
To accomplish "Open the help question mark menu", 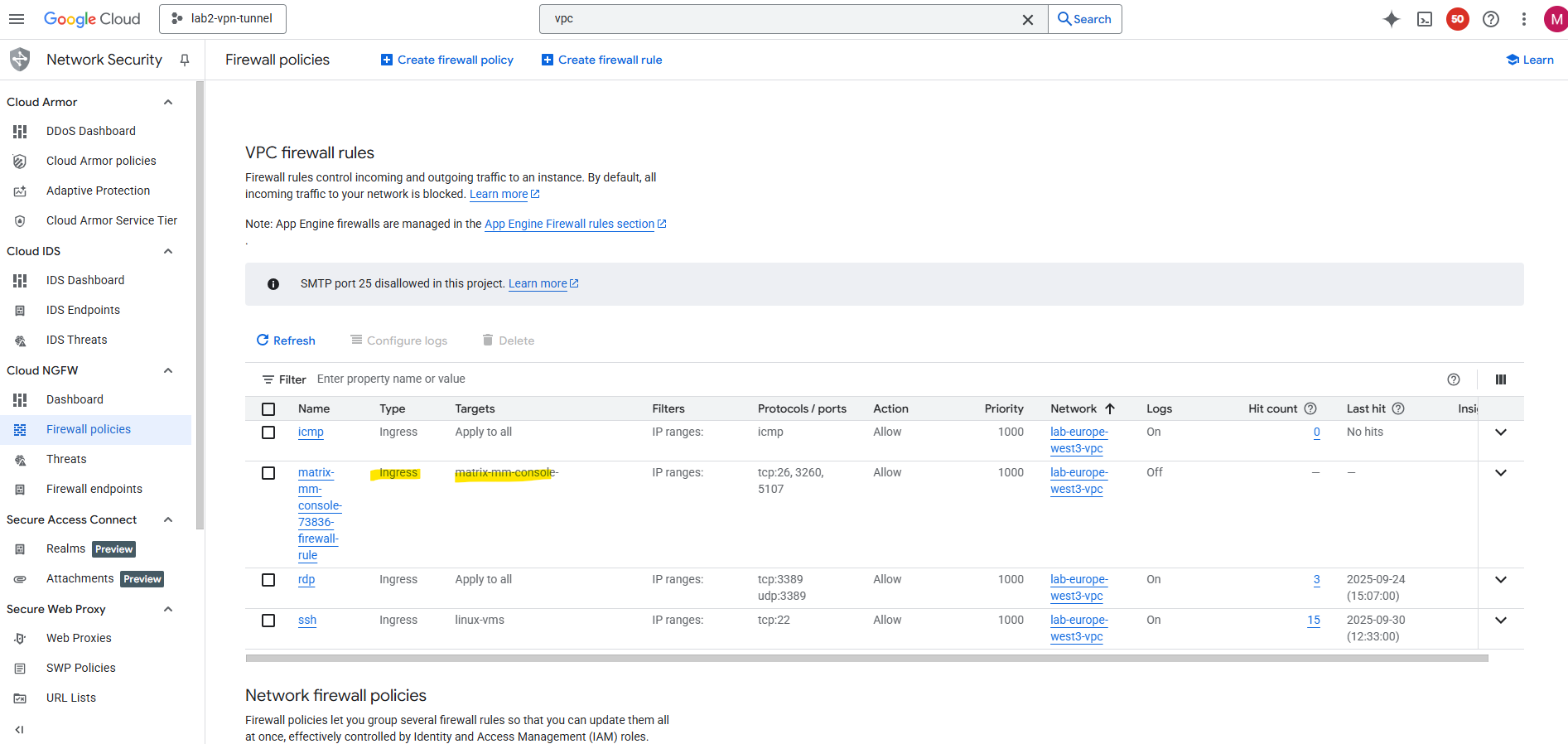I will 1491,19.
